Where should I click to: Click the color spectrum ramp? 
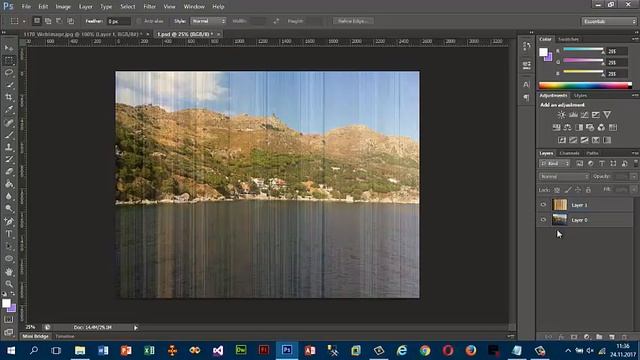[585, 85]
